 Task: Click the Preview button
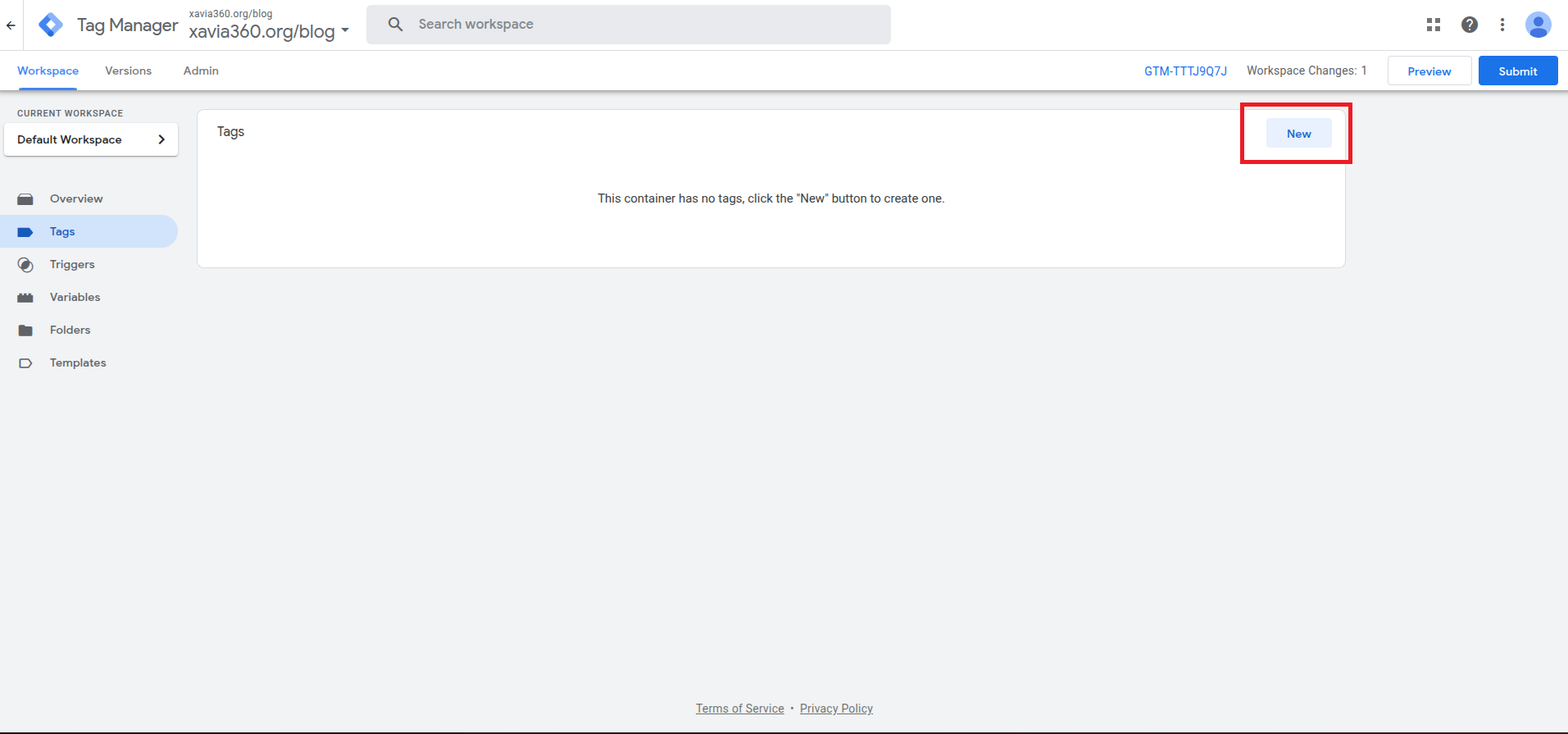pyautogui.click(x=1429, y=71)
